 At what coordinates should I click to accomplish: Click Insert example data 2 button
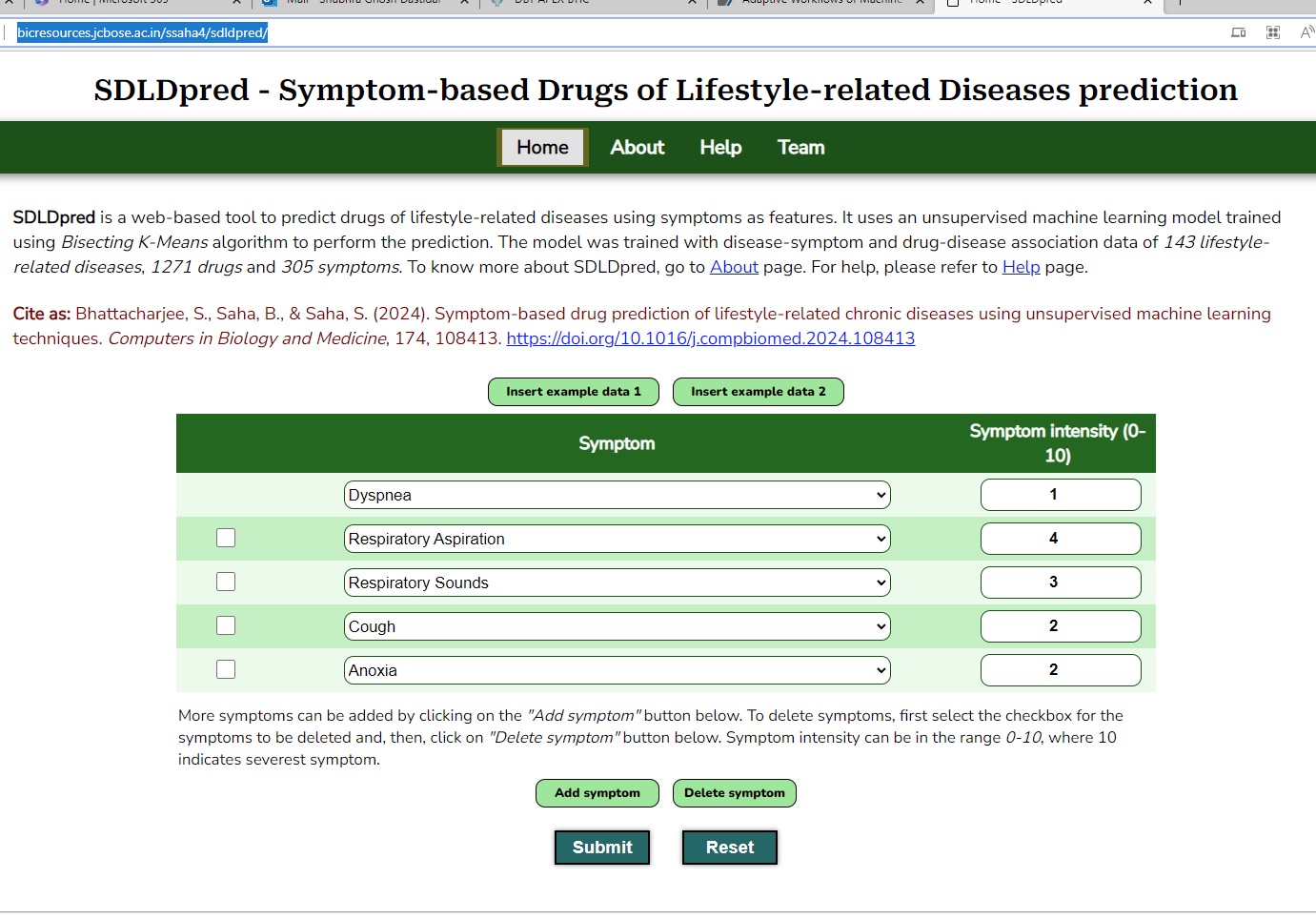pyautogui.click(x=759, y=392)
